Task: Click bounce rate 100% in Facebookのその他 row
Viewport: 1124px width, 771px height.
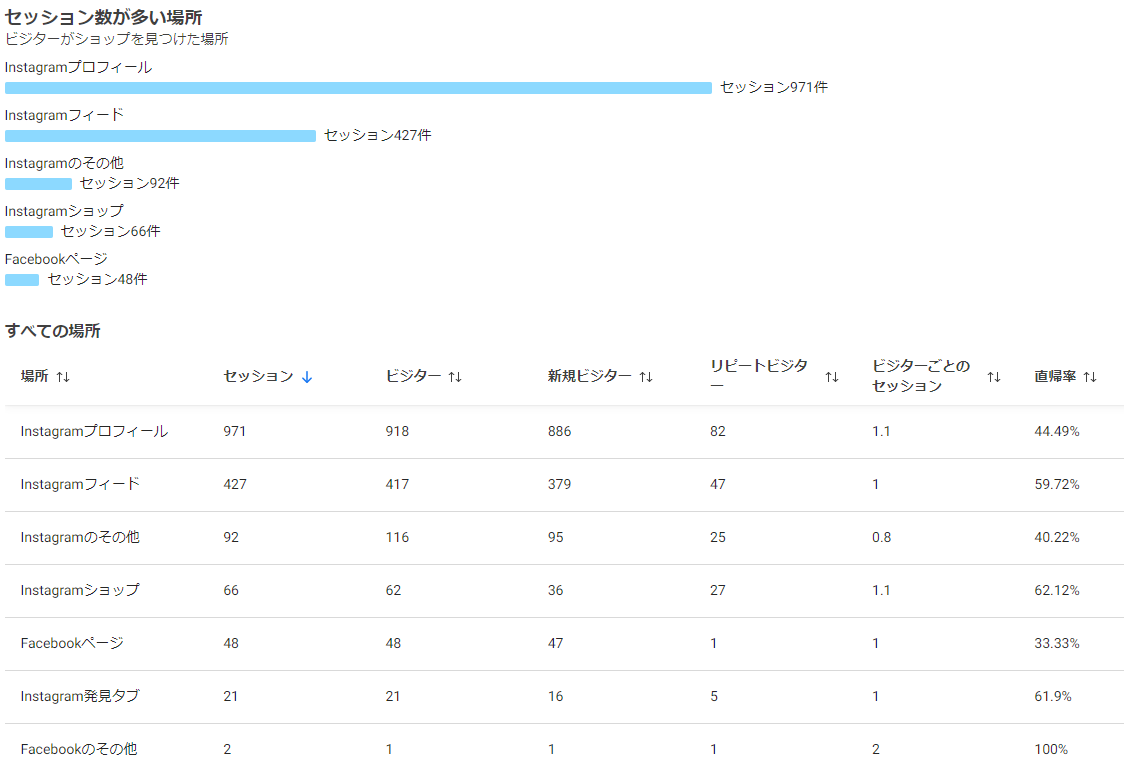Action: click(1051, 750)
